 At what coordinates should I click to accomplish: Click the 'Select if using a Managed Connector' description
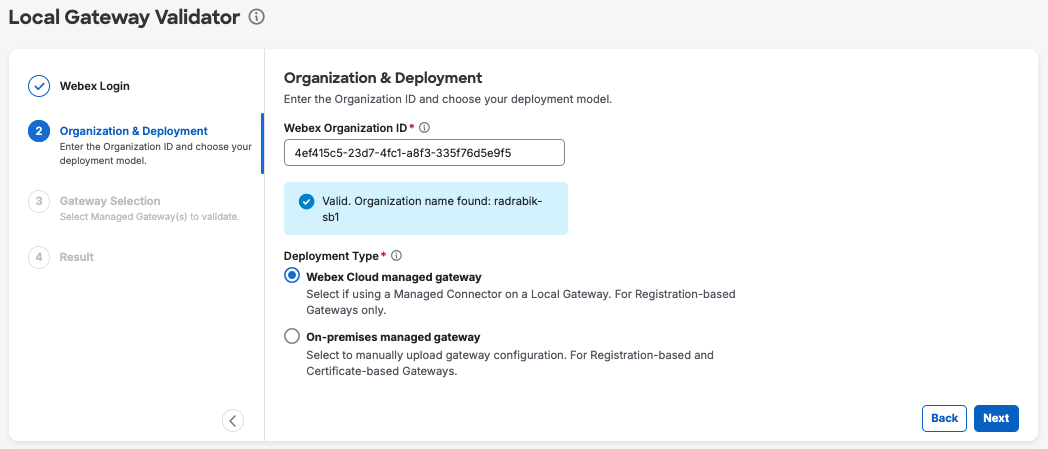521,302
